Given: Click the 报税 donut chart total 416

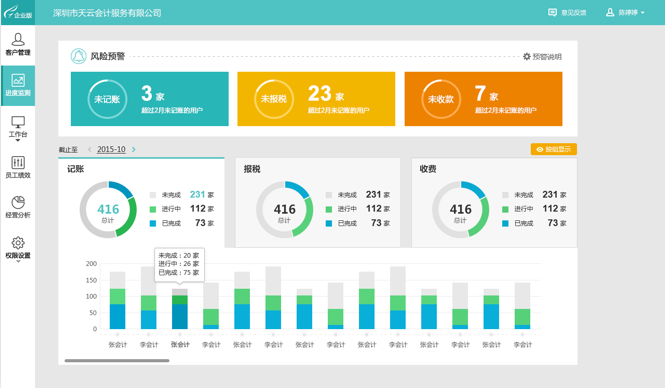Looking at the screenshot, I should 285,209.
